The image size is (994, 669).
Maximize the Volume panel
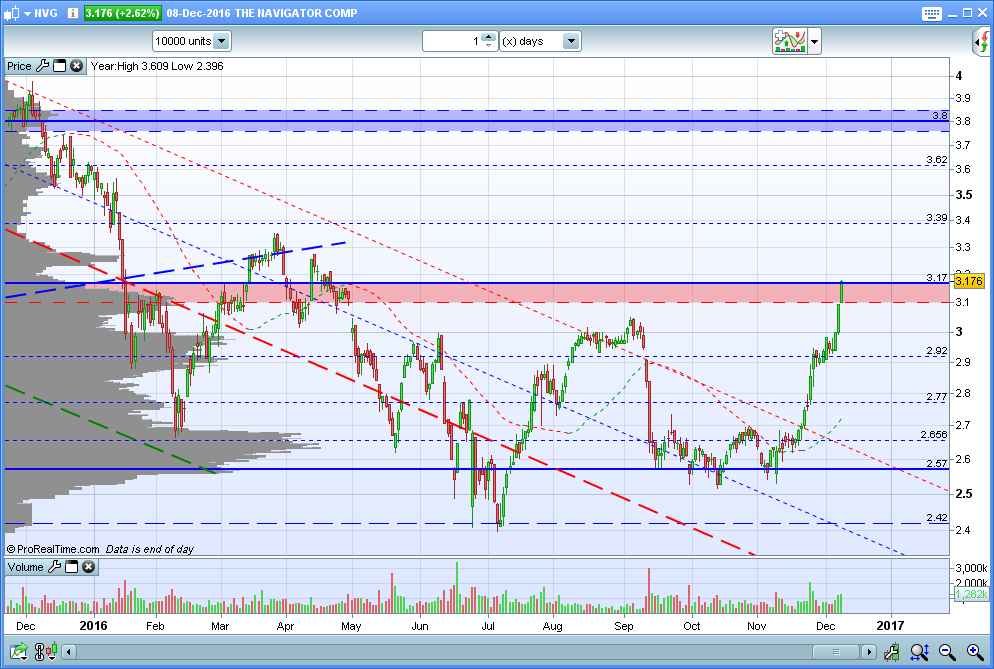tap(72, 566)
